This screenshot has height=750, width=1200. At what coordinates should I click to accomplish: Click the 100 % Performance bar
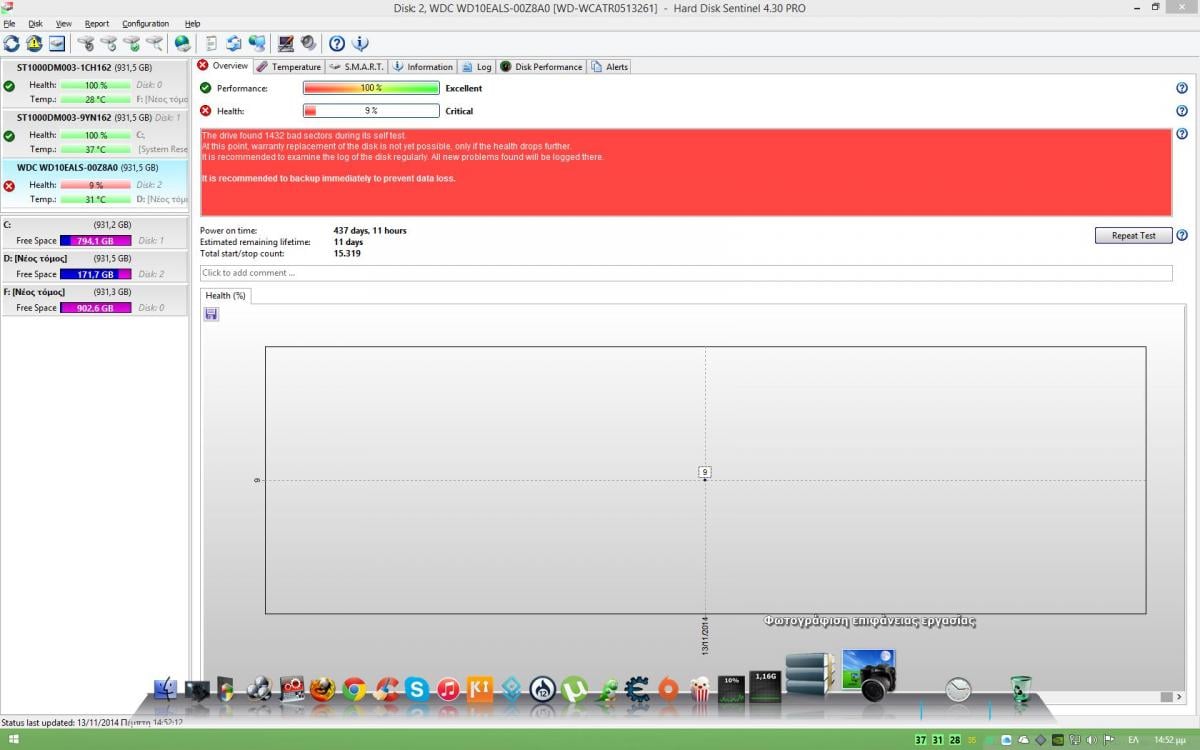371,88
